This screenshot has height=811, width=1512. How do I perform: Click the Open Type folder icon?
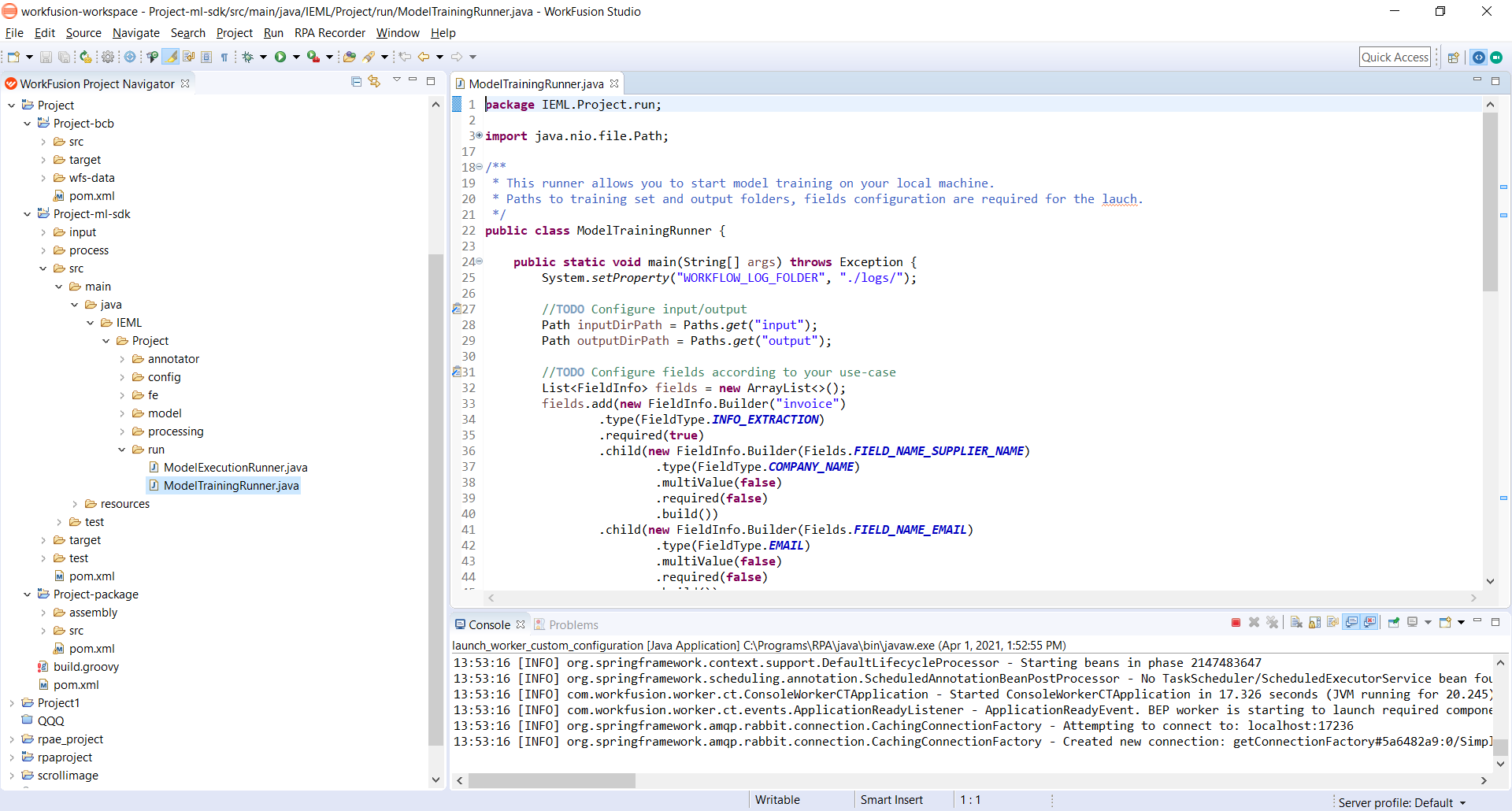click(350, 57)
